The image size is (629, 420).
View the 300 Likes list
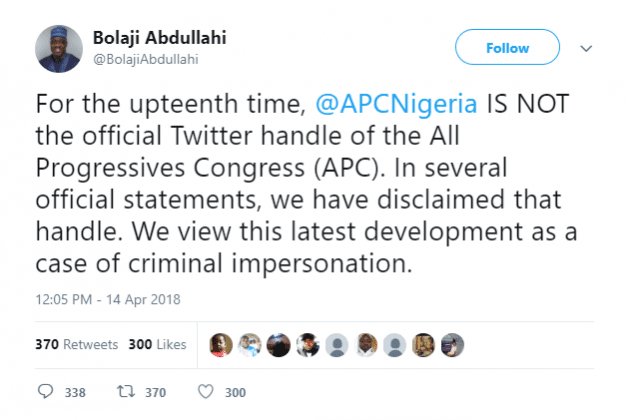[x=157, y=344]
